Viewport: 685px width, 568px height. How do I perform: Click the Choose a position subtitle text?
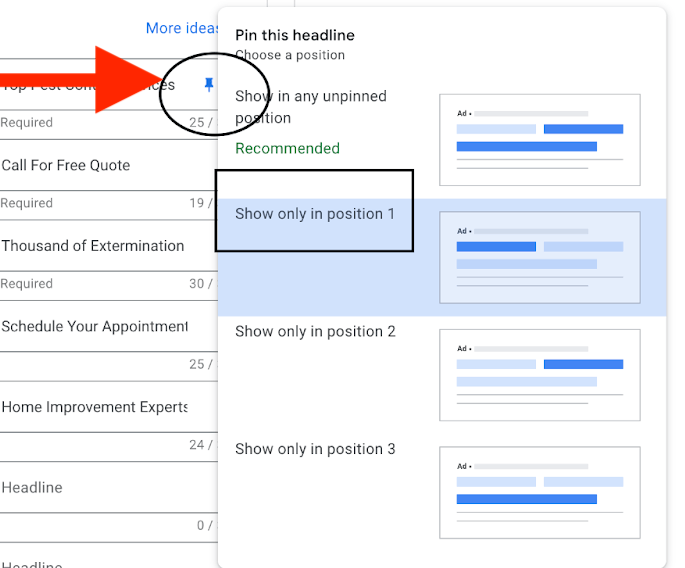click(x=289, y=55)
